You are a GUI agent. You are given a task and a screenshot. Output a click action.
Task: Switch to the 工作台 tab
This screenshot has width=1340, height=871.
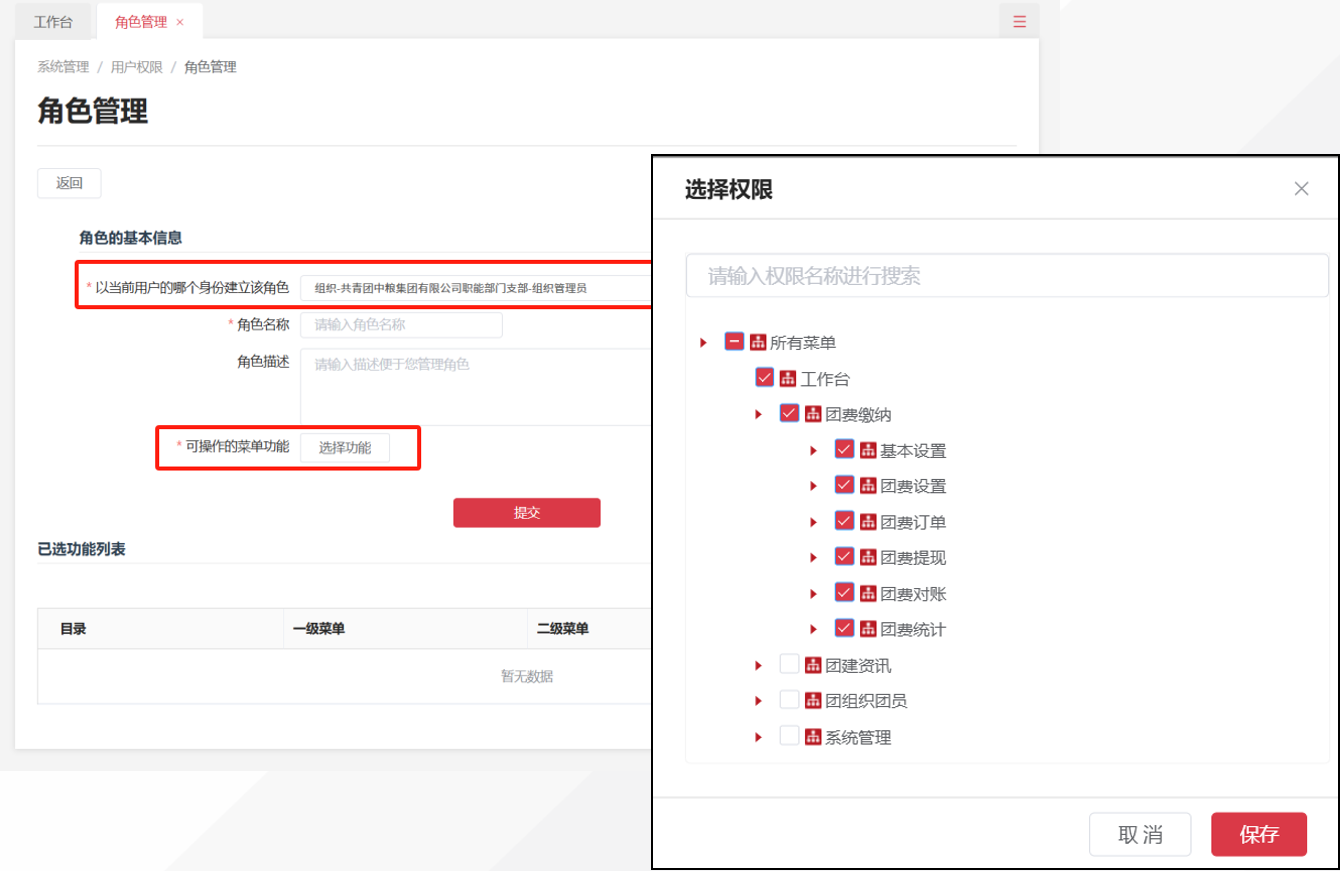pyautogui.click(x=53, y=22)
